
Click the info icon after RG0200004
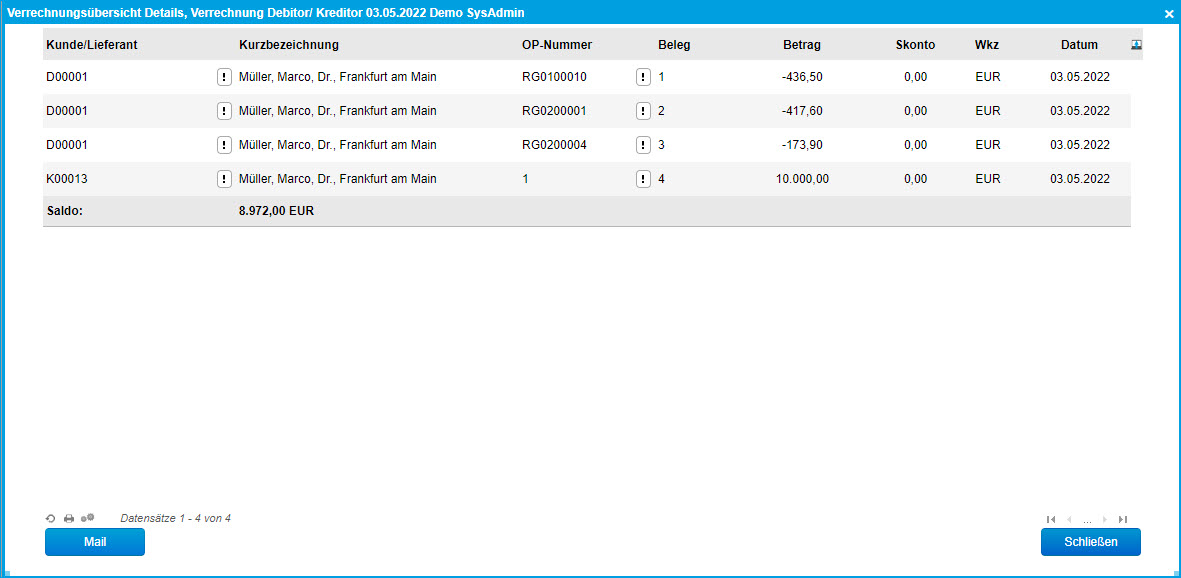(643, 145)
